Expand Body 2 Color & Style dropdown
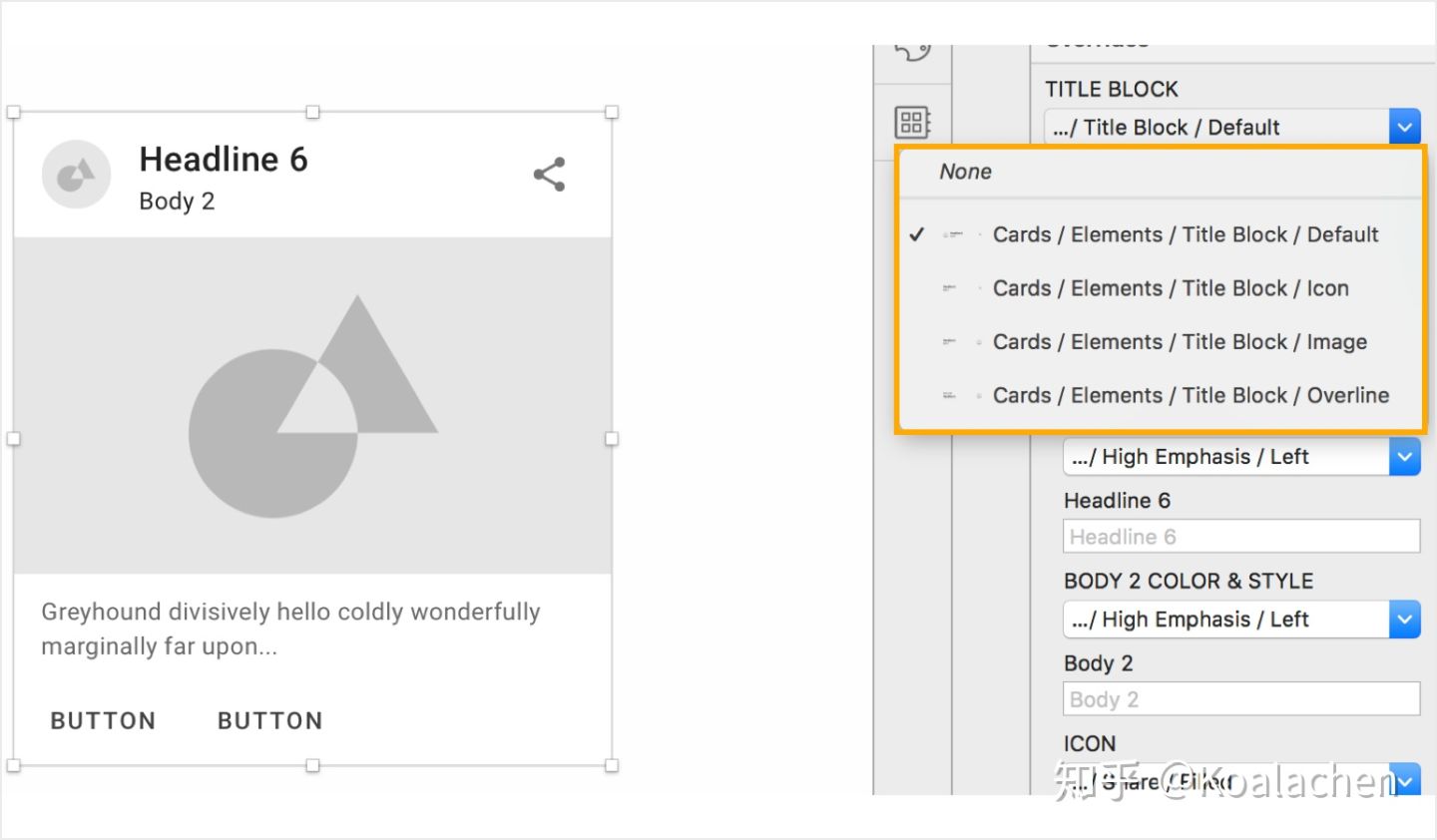This screenshot has width=1437, height=840. point(1404,620)
